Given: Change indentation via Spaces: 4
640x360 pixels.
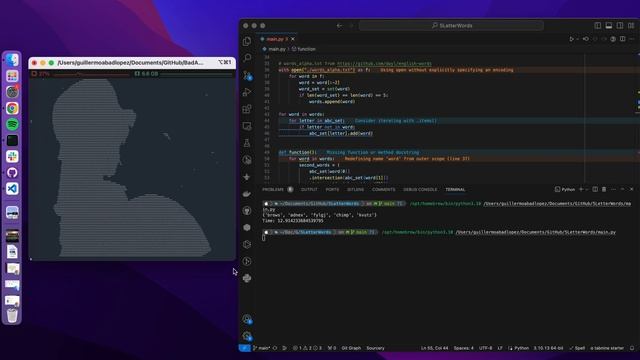Looking at the screenshot, I should pos(464,348).
